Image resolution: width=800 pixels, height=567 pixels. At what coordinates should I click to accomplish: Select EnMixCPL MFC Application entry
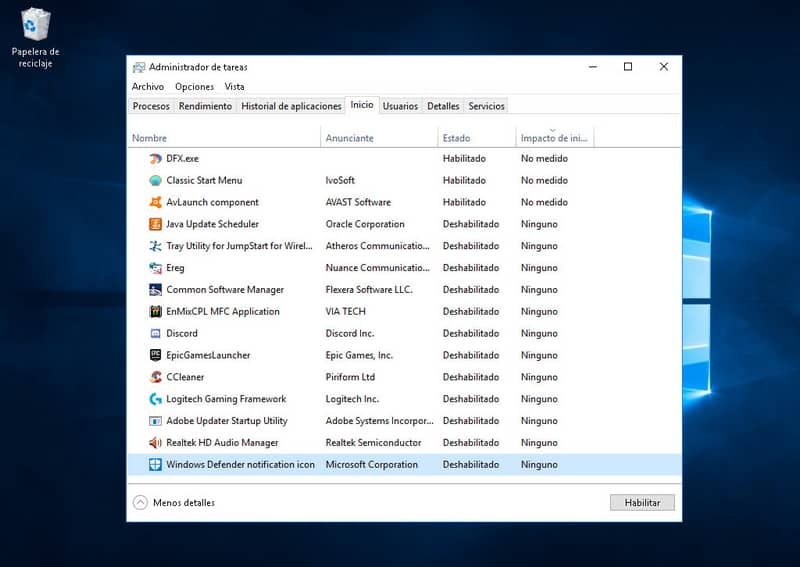pos(223,311)
